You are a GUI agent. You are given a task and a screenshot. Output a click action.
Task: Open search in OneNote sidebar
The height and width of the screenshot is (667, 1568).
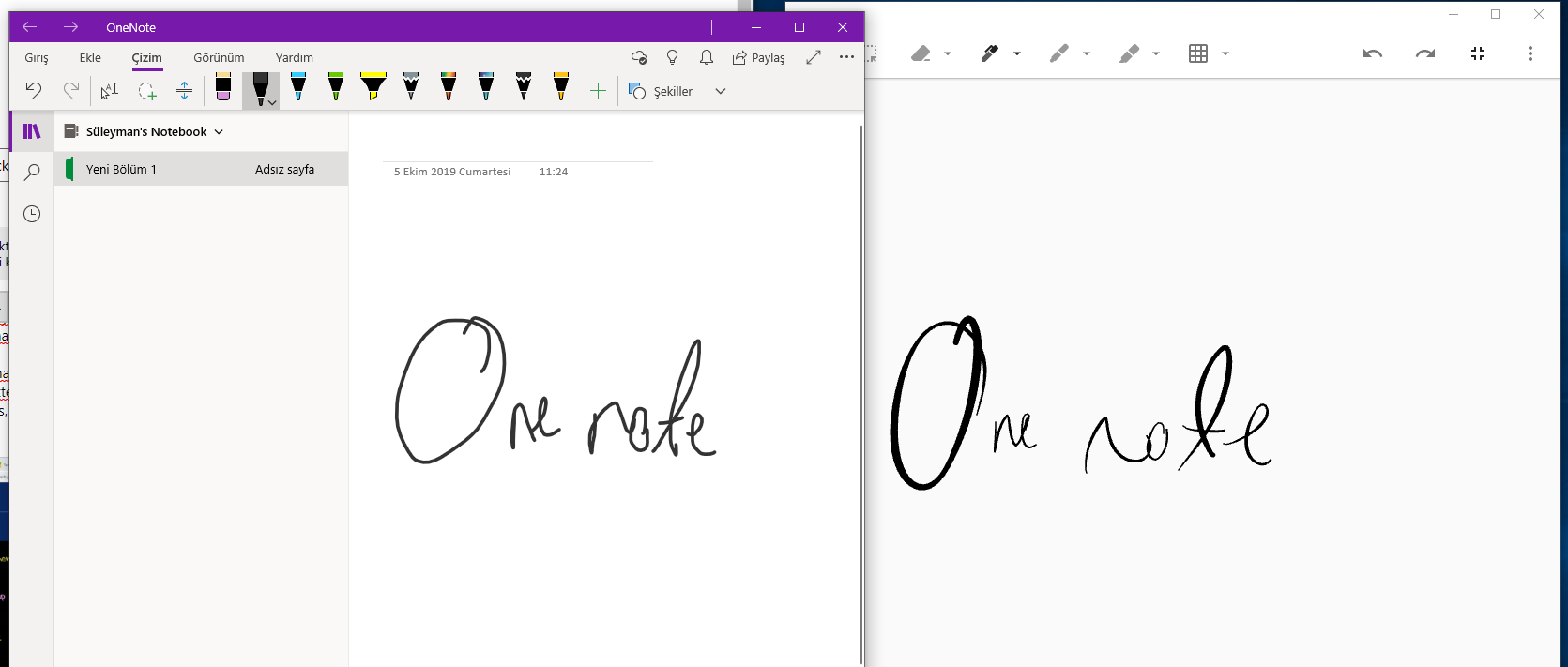click(32, 173)
